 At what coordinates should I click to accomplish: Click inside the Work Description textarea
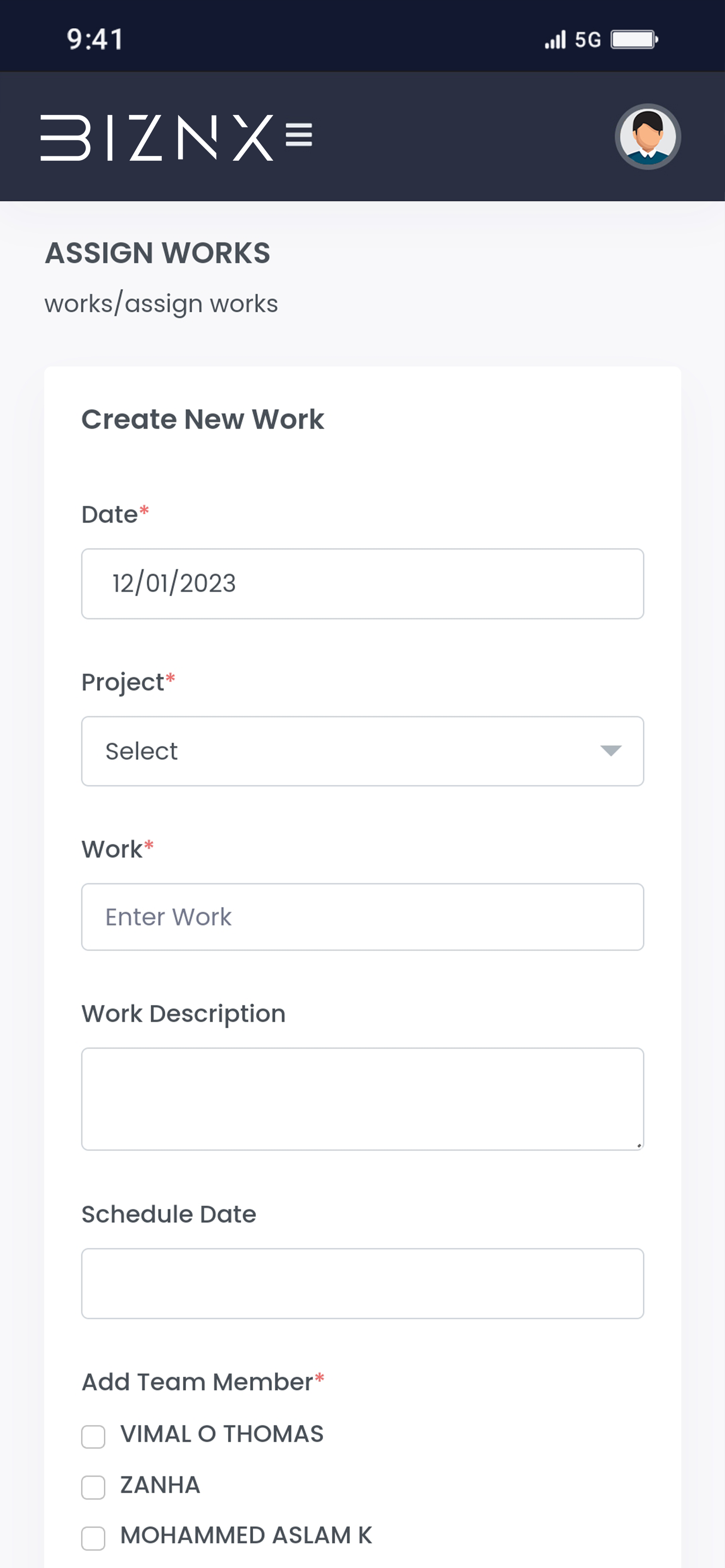click(x=362, y=1099)
